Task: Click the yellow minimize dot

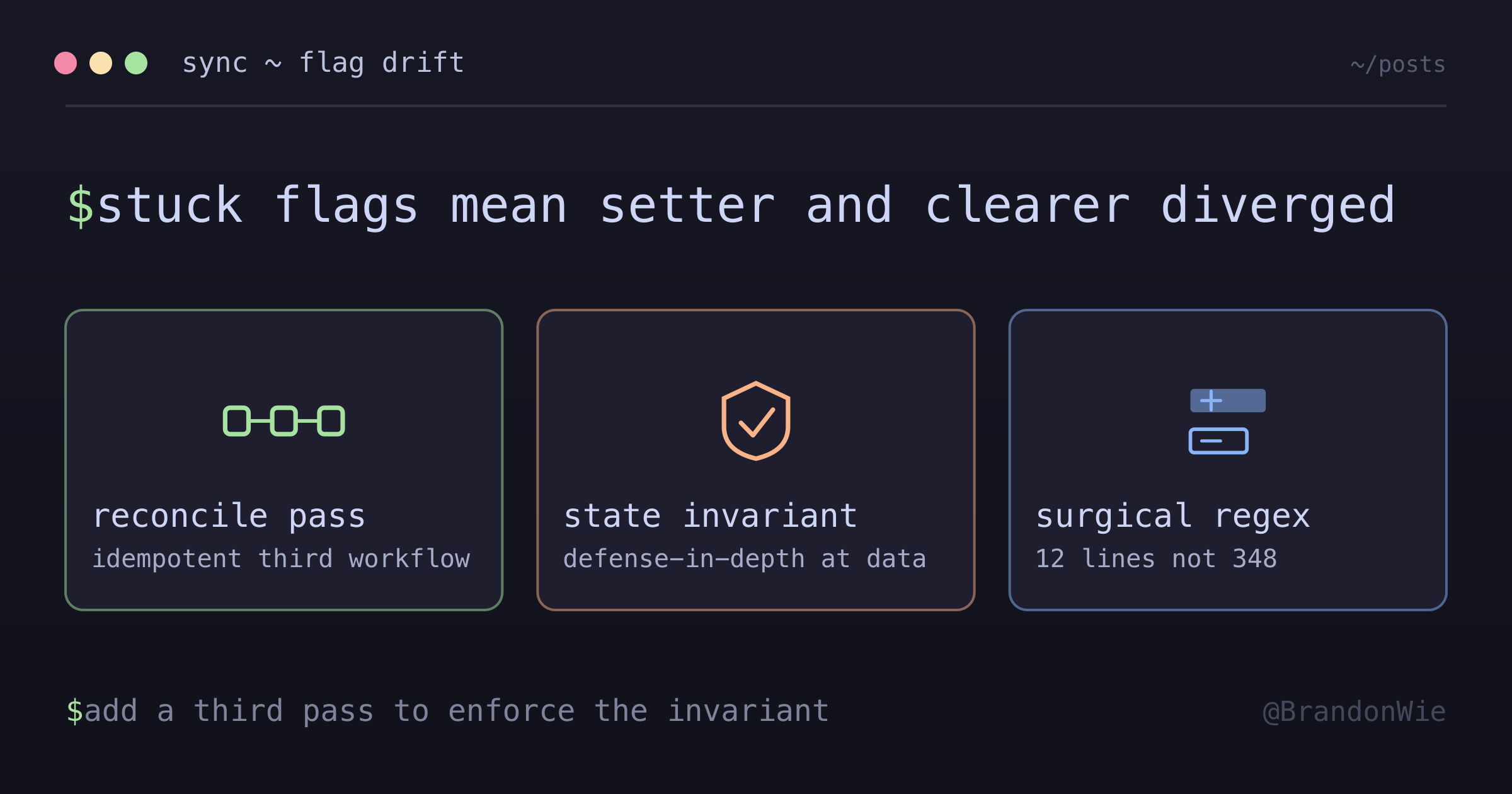Action: click(x=101, y=63)
